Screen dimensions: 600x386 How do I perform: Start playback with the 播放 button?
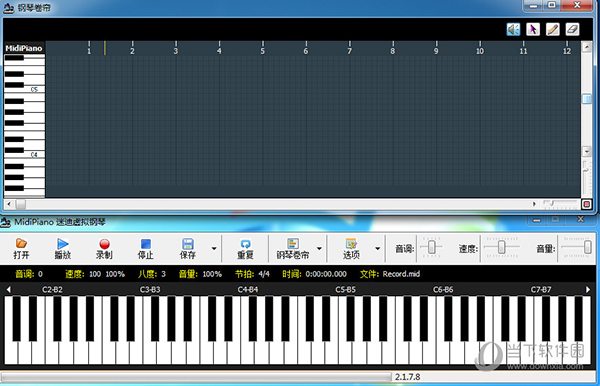click(63, 249)
